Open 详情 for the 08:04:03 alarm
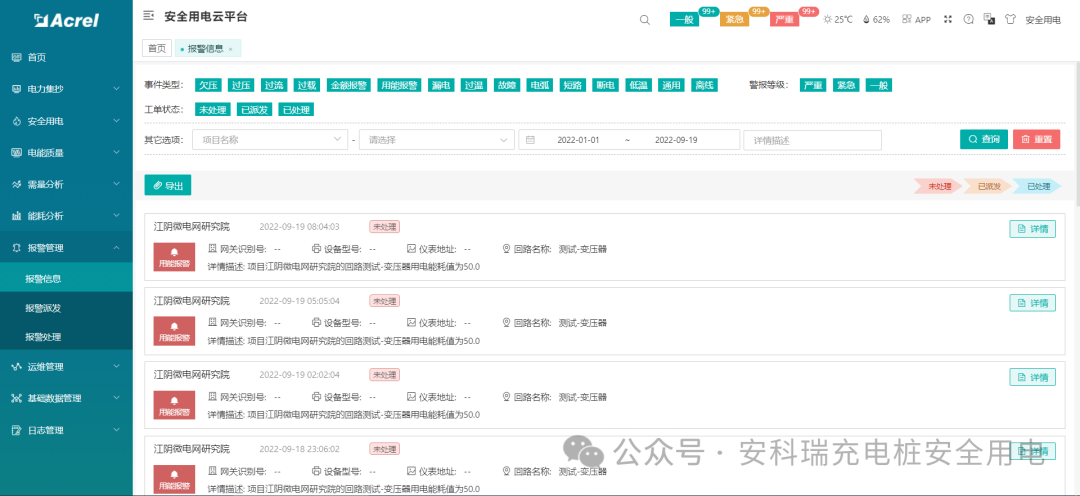Image resolution: width=1080 pixels, height=496 pixels. click(x=1032, y=229)
